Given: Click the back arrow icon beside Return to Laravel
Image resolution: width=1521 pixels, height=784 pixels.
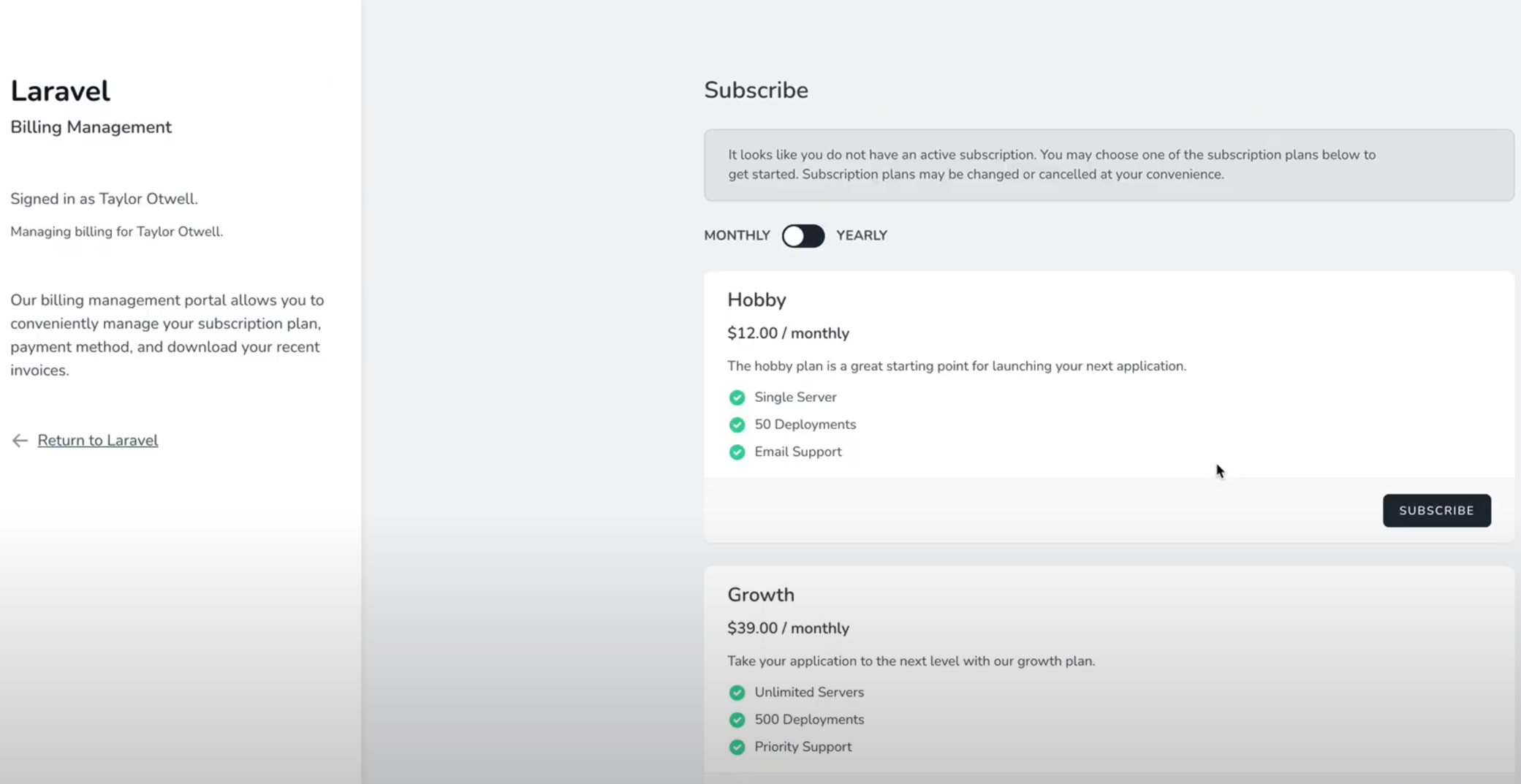Looking at the screenshot, I should coord(20,441).
